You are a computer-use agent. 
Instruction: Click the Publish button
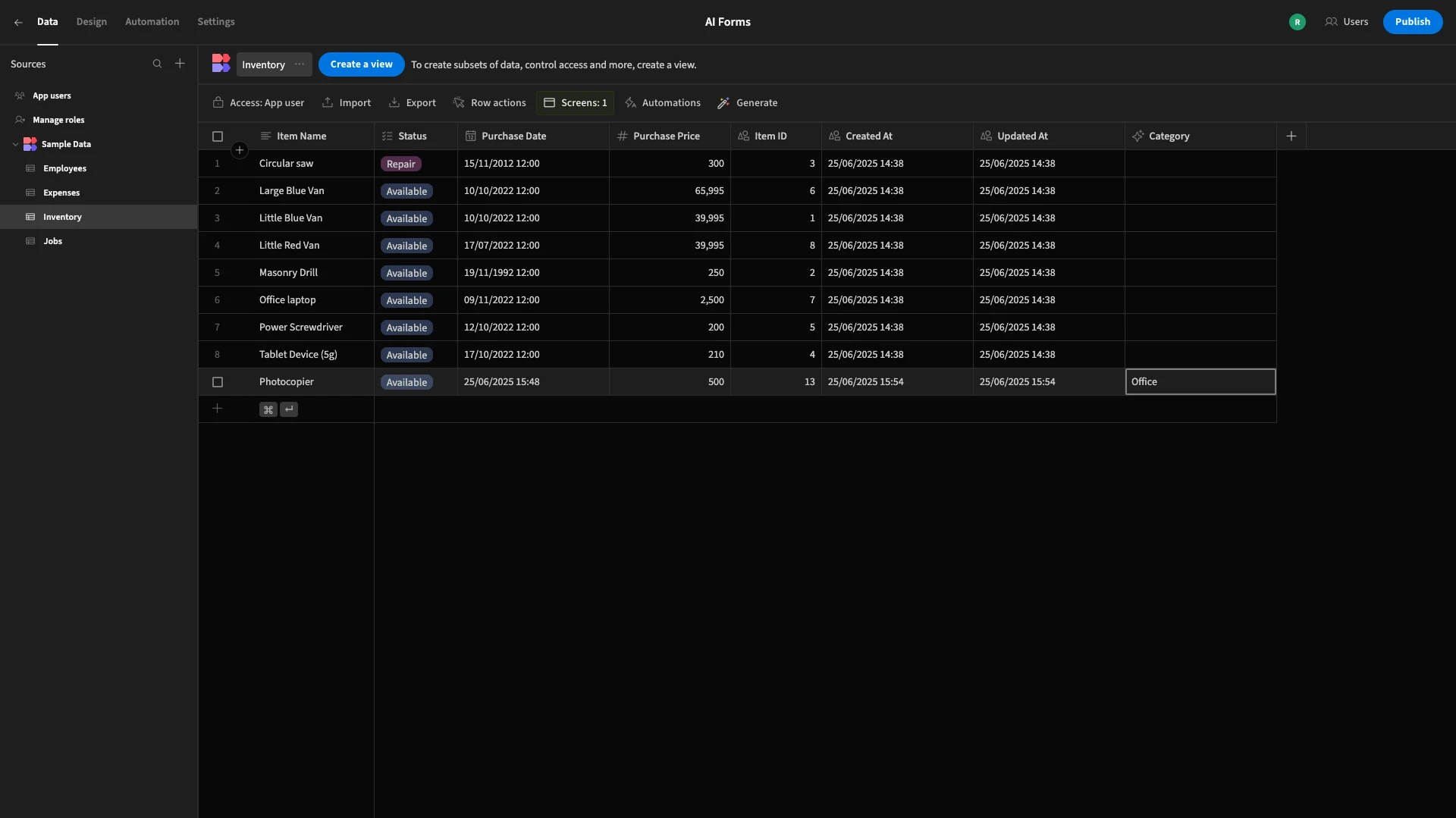(1412, 22)
